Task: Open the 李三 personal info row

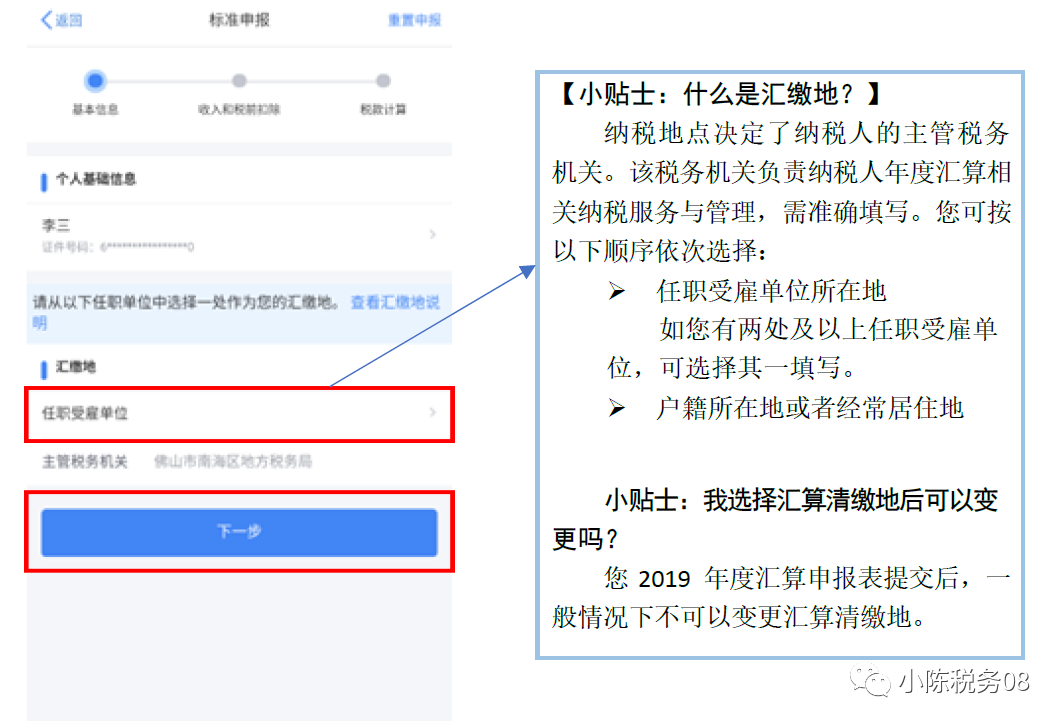Action: tap(239, 235)
